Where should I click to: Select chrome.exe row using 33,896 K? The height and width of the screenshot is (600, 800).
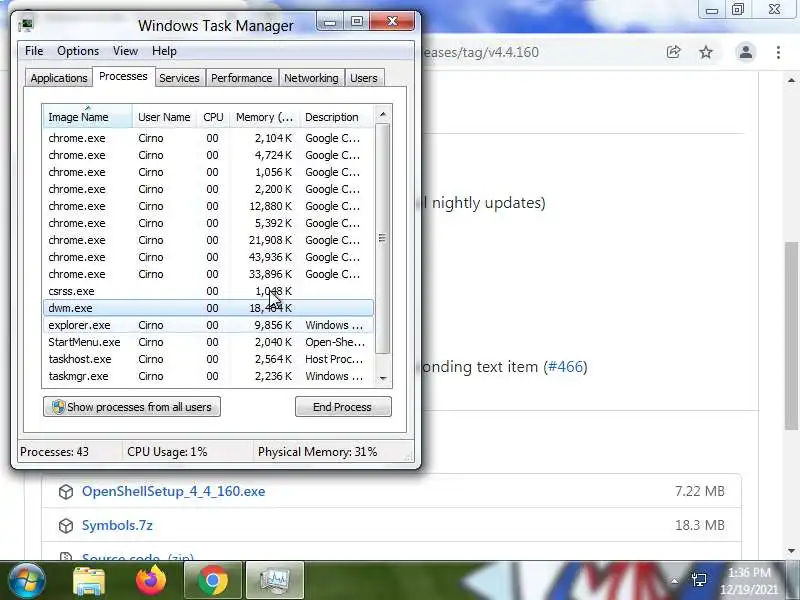(x=208, y=274)
